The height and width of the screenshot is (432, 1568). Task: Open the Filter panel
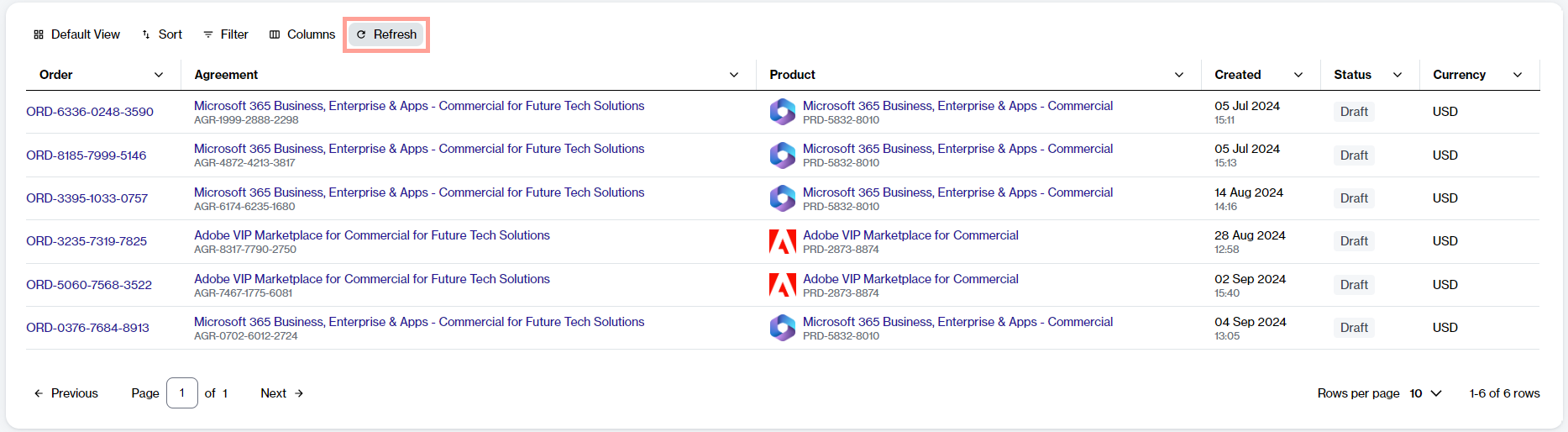pyautogui.click(x=226, y=34)
